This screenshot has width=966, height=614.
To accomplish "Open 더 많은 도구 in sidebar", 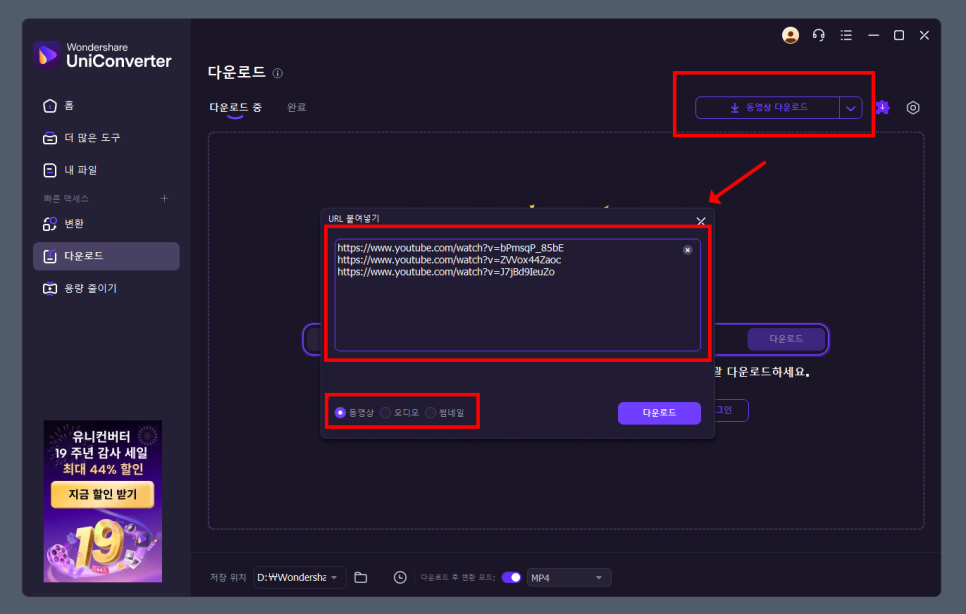I will click(x=107, y=138).
